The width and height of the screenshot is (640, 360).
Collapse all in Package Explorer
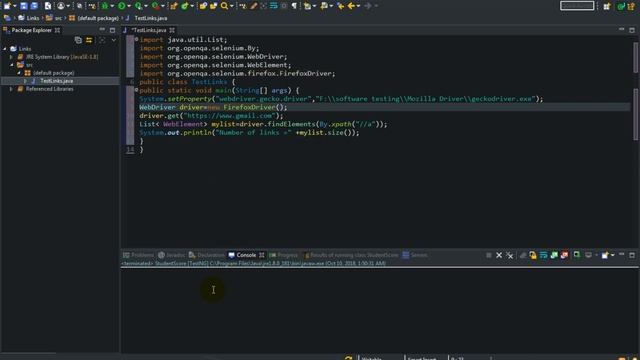78,40
